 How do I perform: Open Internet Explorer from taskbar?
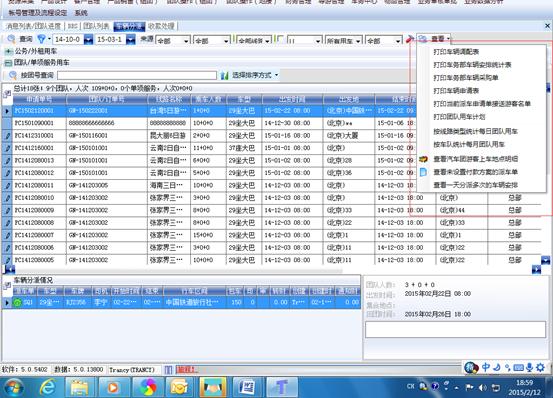pos(48,387)
